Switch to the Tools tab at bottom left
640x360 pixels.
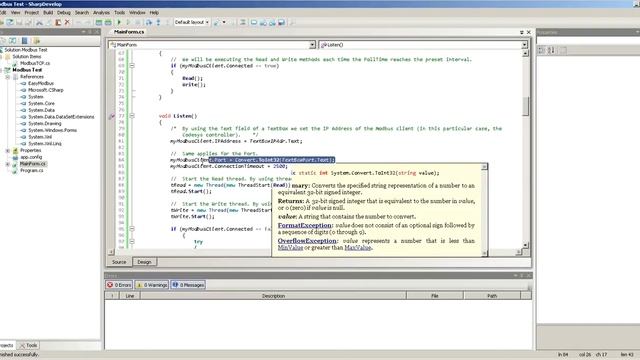29,345
